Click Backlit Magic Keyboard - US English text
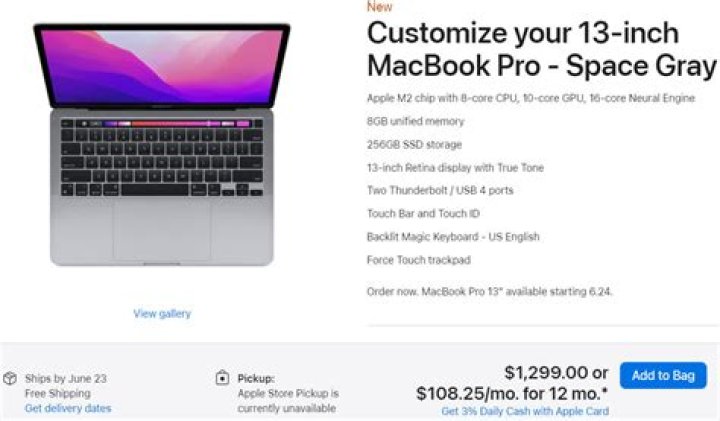The image size is (720, 421). (x=453, y=237)
